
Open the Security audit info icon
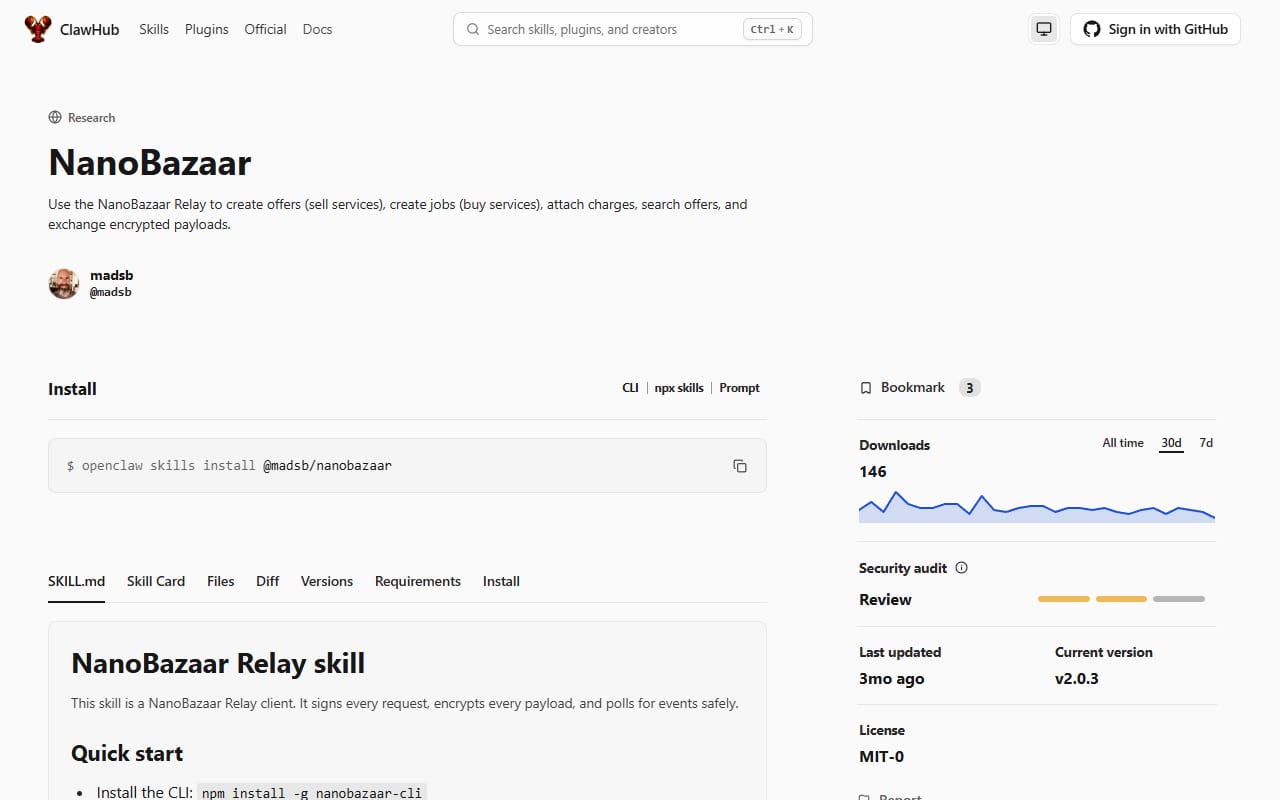click(x=962, y=568)
